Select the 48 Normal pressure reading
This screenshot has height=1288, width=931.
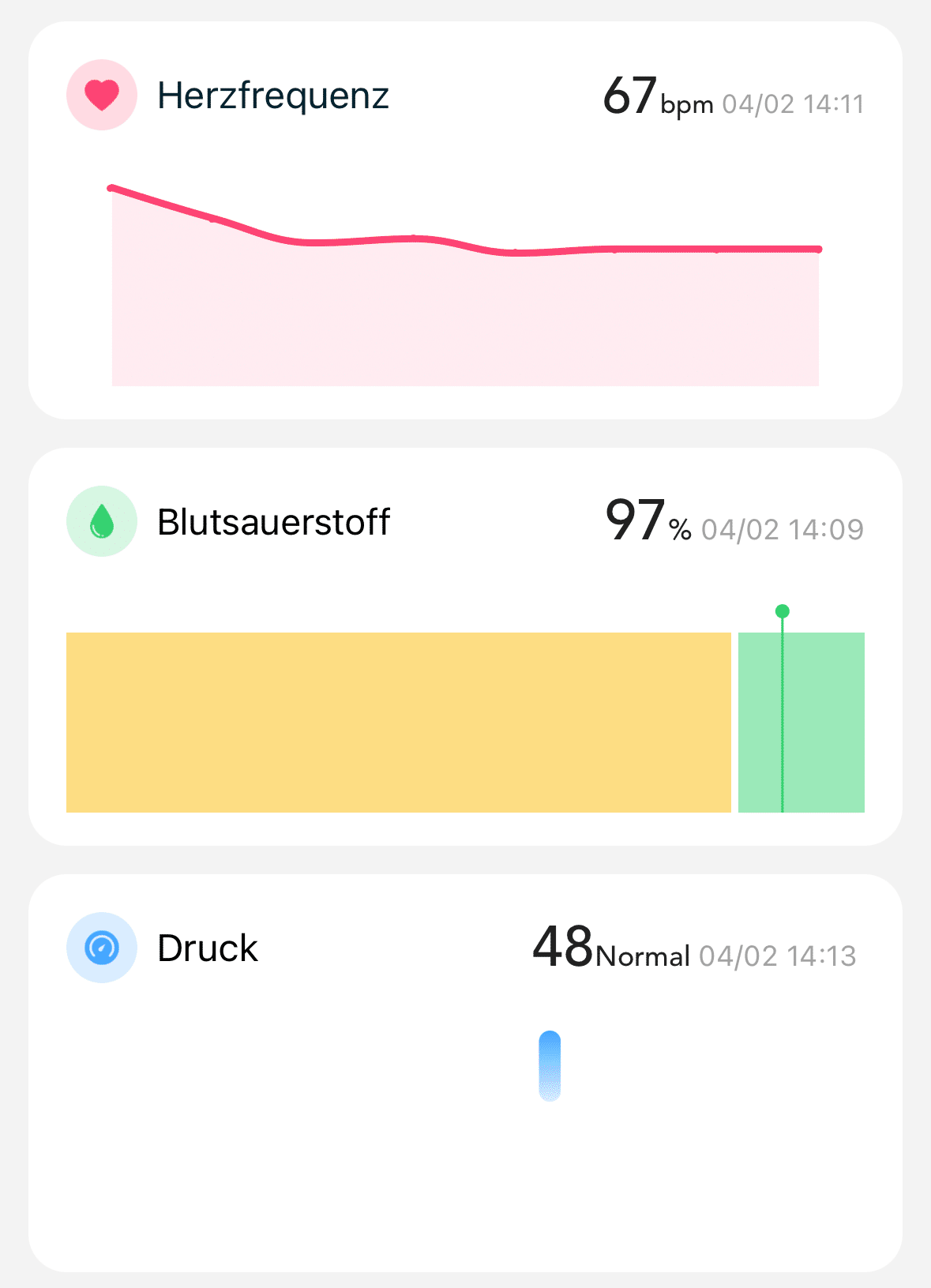pos(611,948)
